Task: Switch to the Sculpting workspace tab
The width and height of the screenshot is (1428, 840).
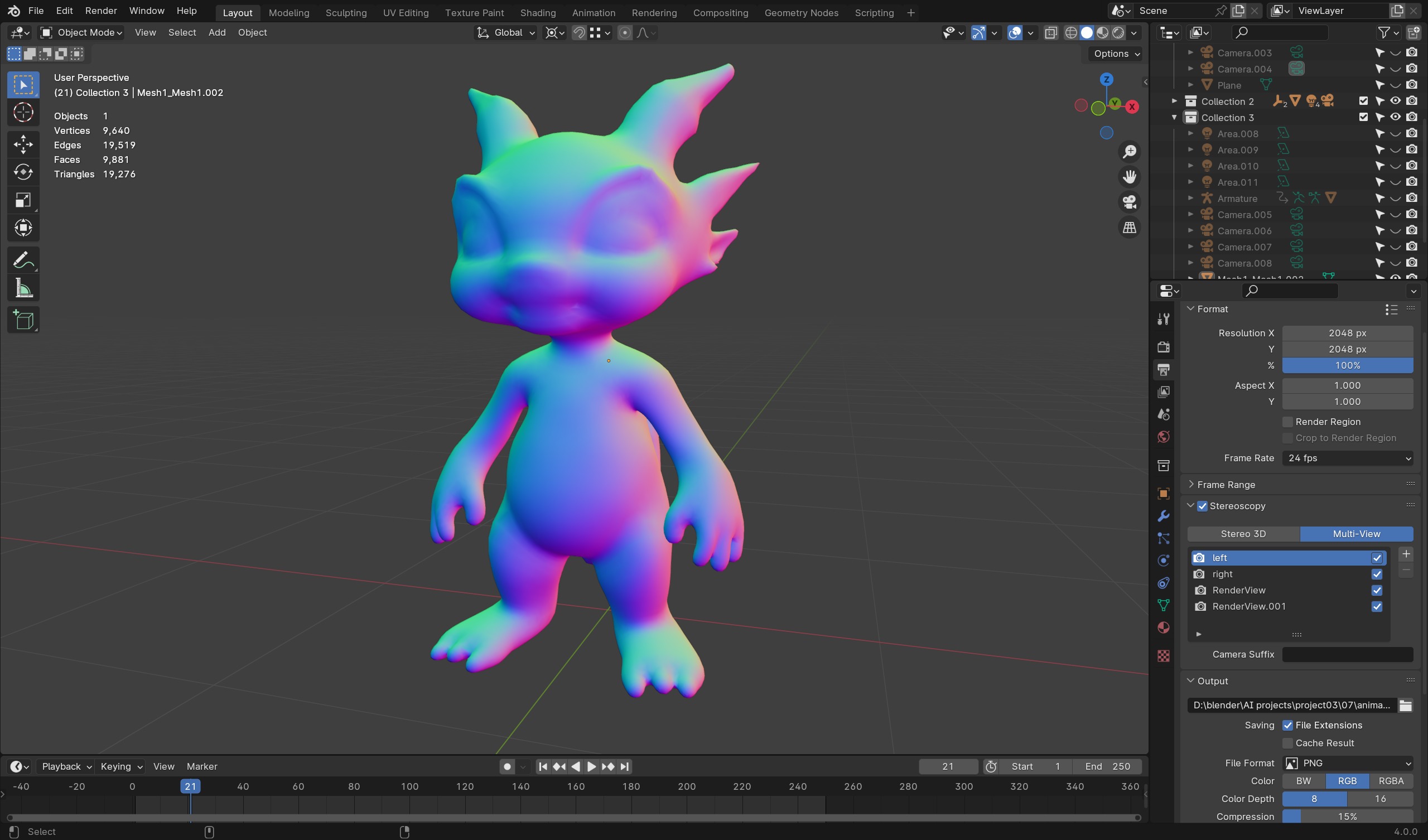Action: 346,12
